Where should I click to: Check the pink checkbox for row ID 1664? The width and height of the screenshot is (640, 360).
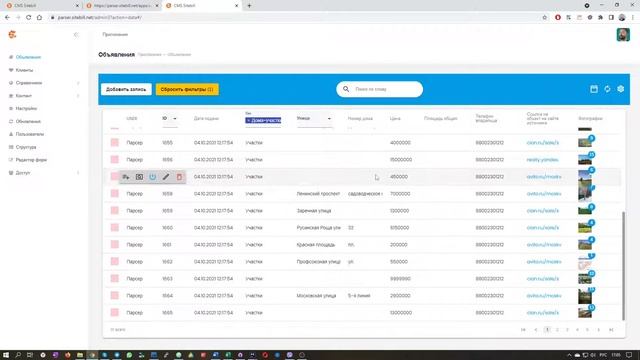(115, 296)
